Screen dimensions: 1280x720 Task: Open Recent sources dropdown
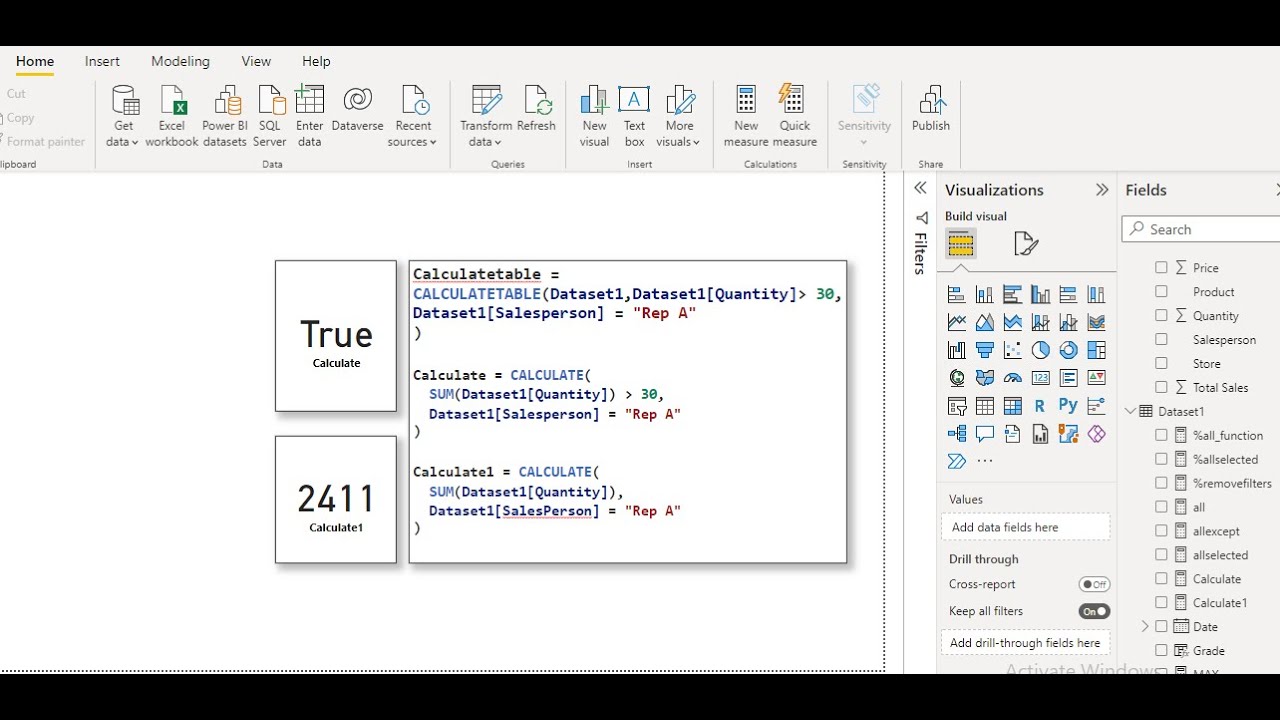(x=413, y=116)
